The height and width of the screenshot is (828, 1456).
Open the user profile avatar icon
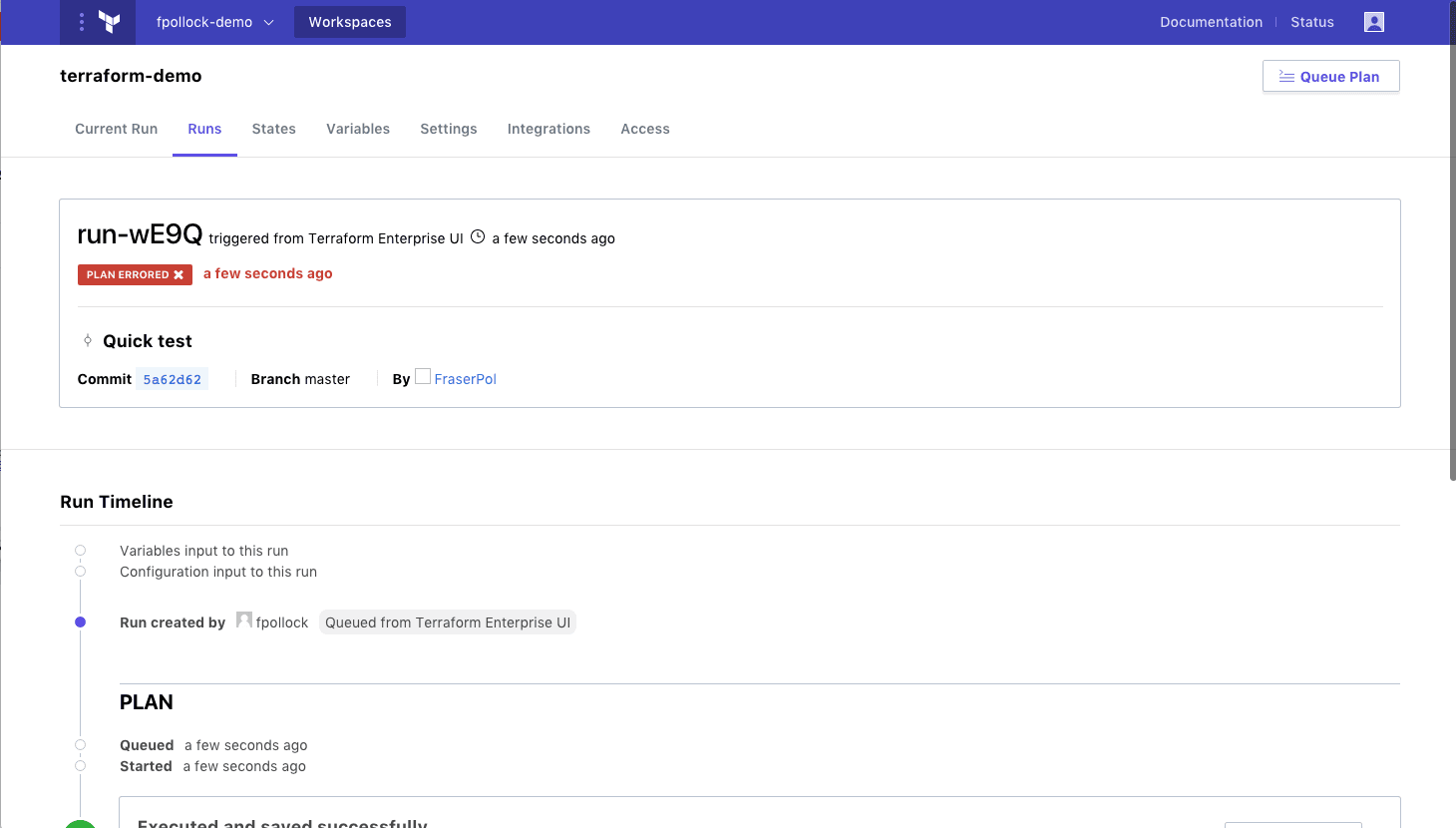[x=1374, y=22]
